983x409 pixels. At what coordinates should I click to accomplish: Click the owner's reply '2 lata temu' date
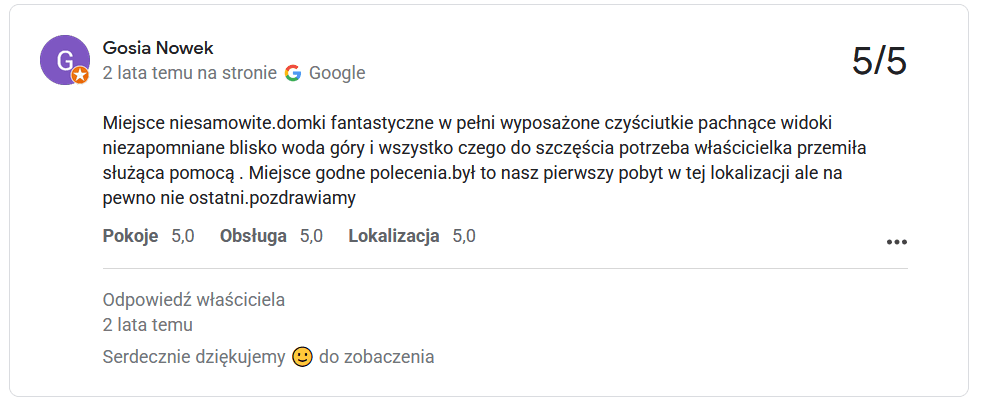(x=147, y=325)
